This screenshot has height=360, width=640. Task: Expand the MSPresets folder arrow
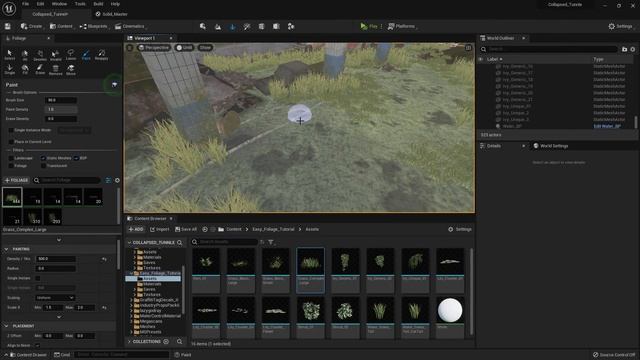[x=131, y=332]
